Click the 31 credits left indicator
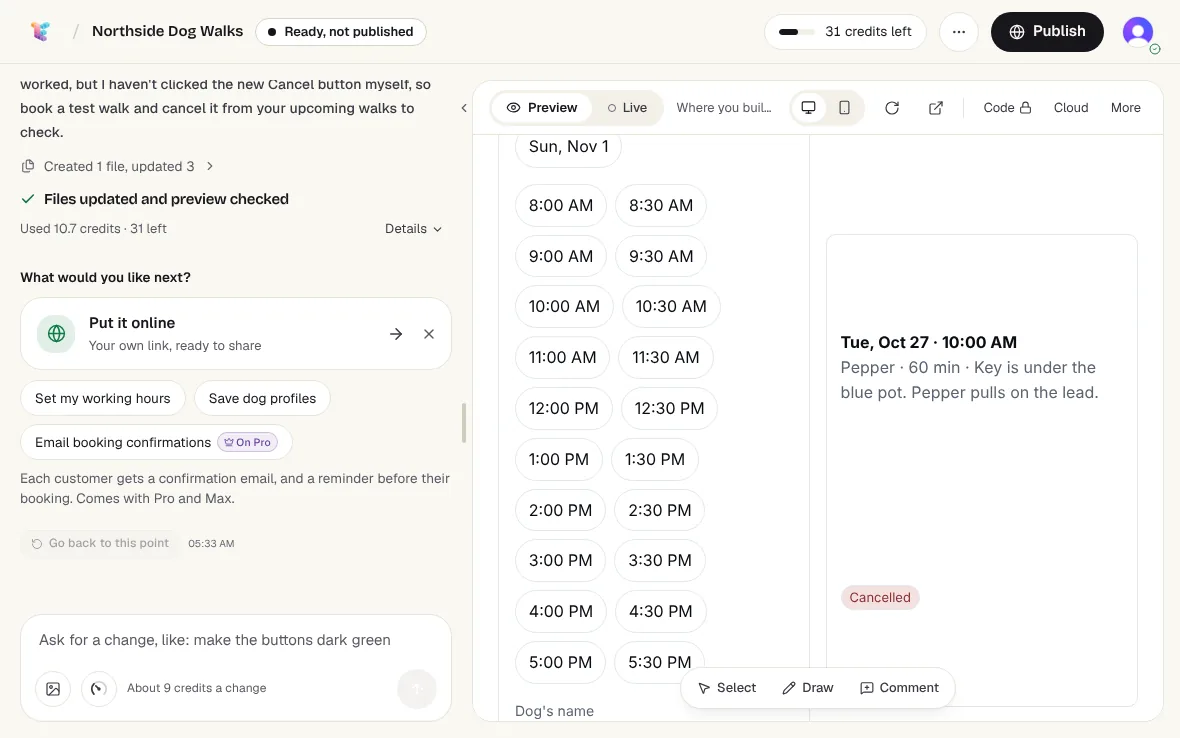The height and width of the screenshot is (738, 1180). point(845,32)
